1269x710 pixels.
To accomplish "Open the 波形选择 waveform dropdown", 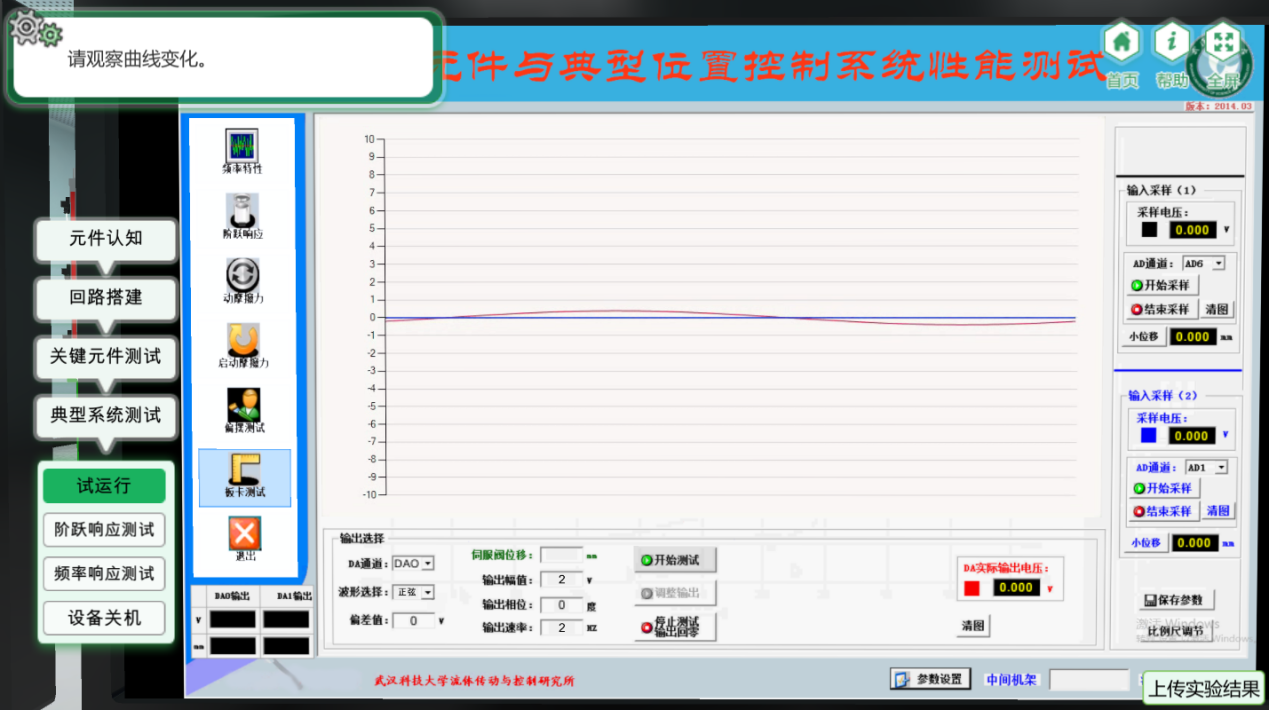I will tap(428, 592).
